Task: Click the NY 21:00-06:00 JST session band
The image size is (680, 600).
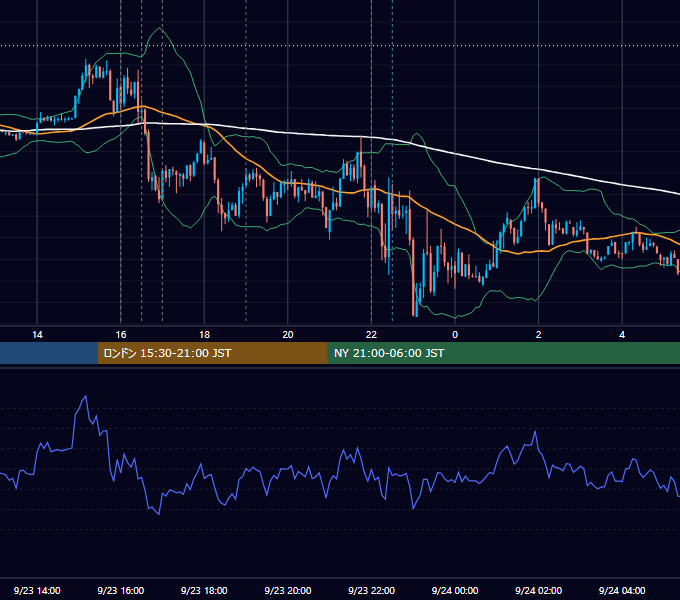Action: click(503, 353)
